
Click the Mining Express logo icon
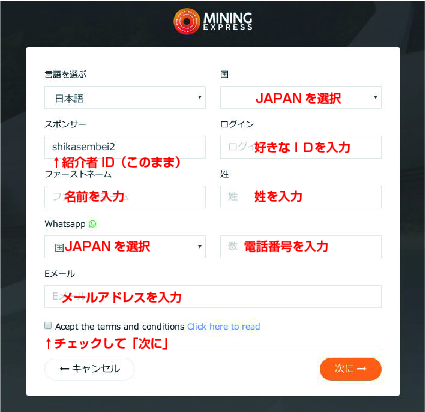(x=186, y=21)
